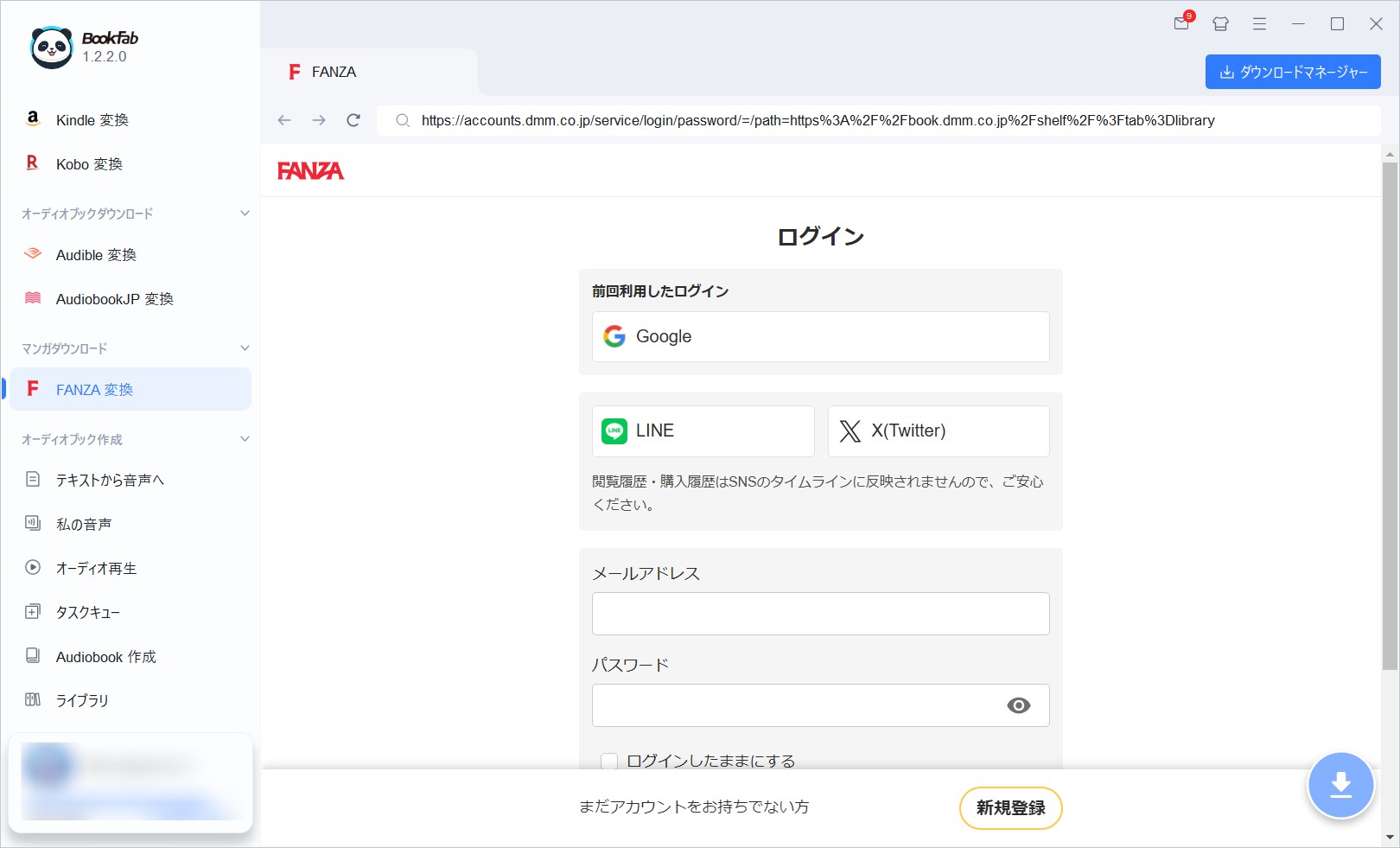Check the ログインしたままにする checkbox
Viewport: 1400px width, 848px height.
(609, 761)
